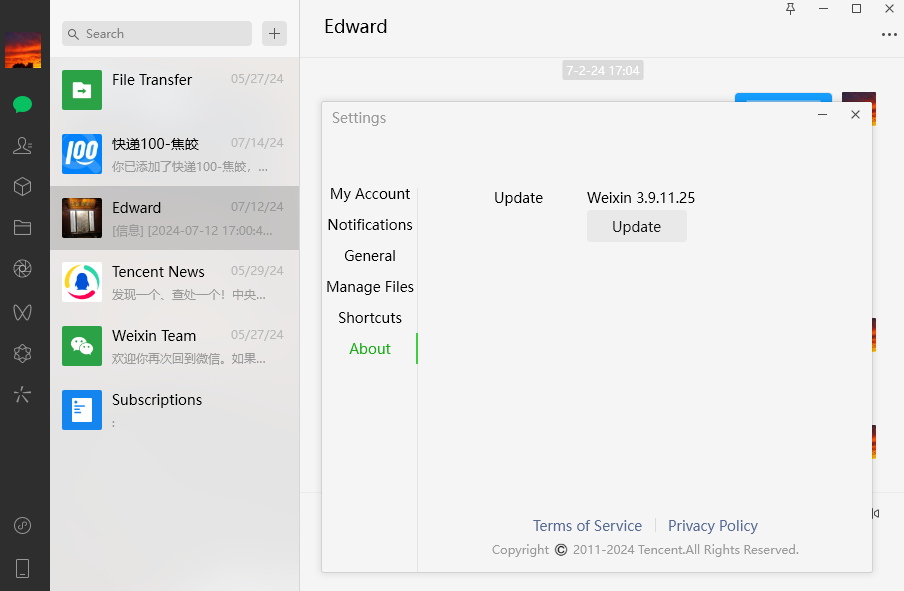Viewport: 904px width, 591px height.
Task: Open the Favorites cube icon
Action: coord(22,187)
